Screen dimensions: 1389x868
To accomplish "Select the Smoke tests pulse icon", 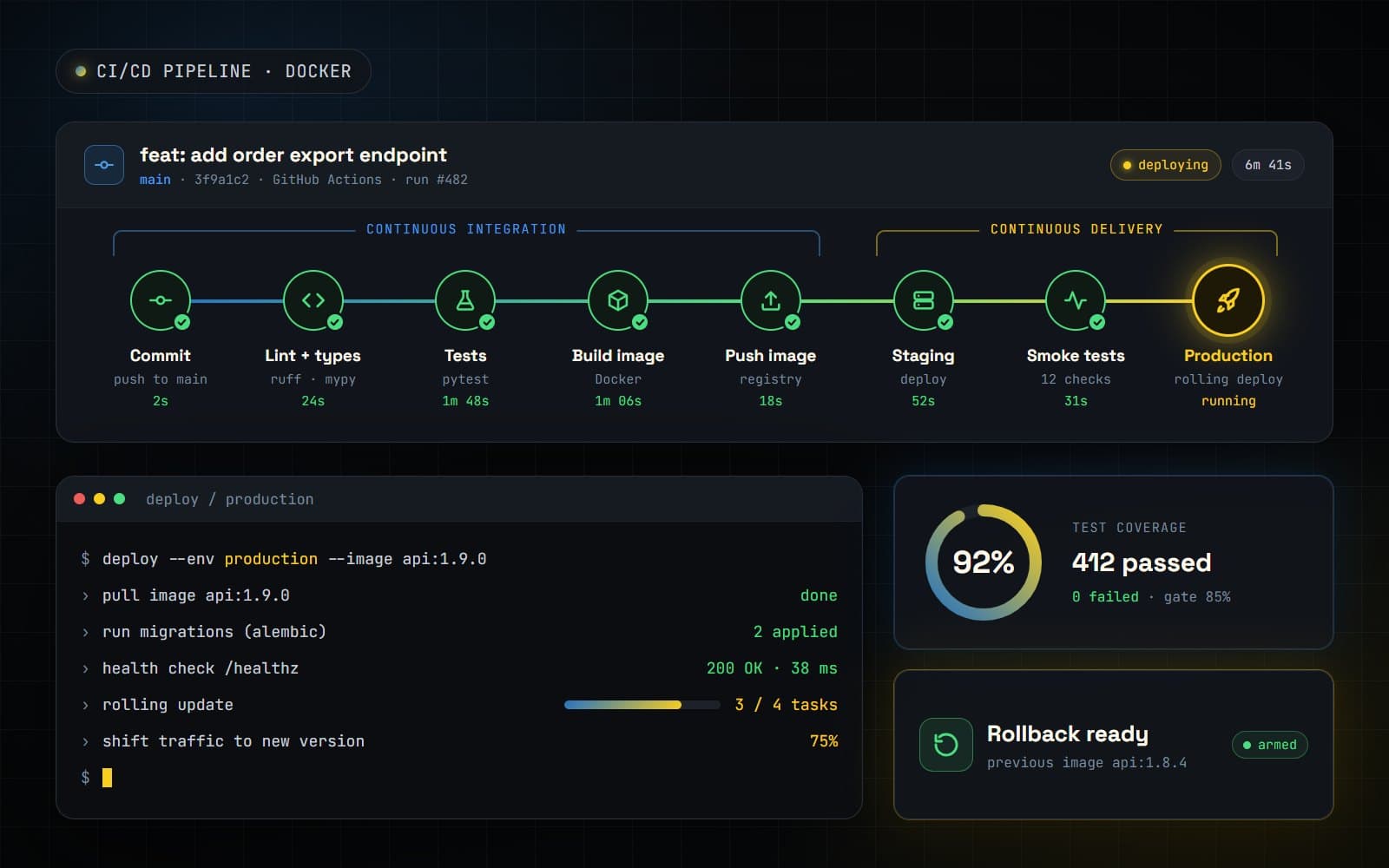I will click(x=1076, y=300).
